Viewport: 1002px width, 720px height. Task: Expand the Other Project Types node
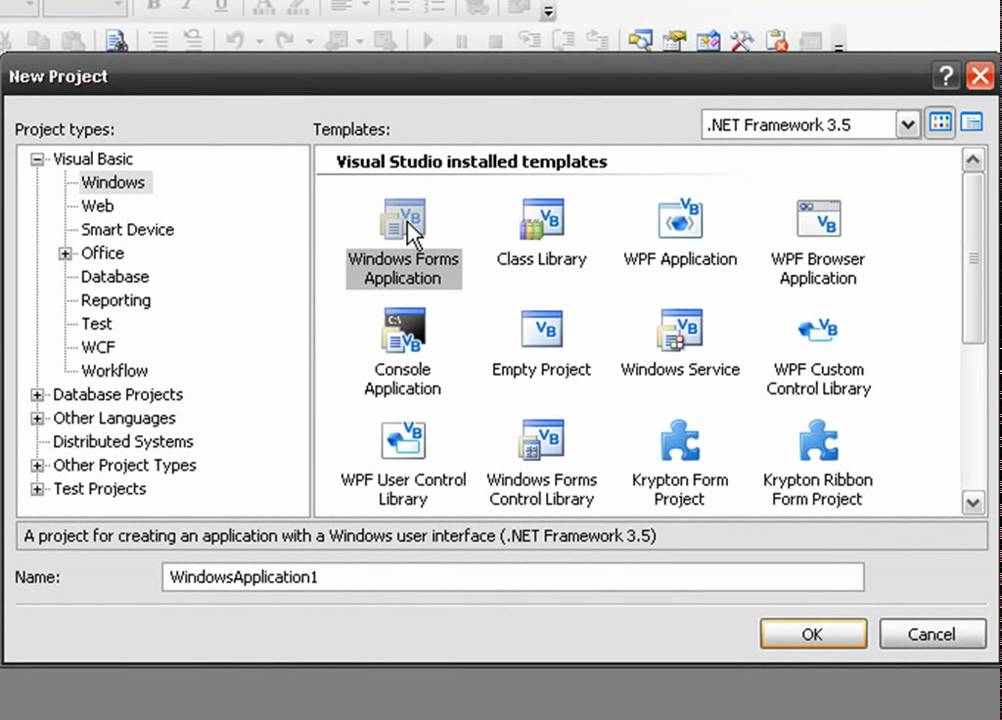click(38, 466)
